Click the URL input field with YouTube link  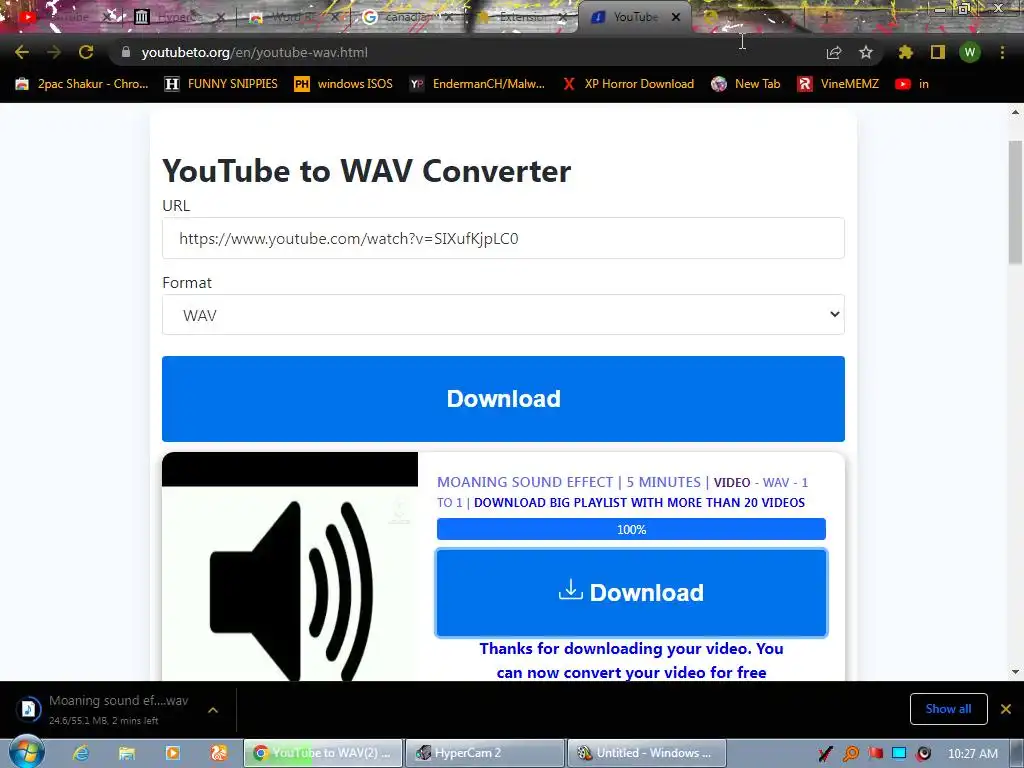pyautogui.click(x=503, y=238)
